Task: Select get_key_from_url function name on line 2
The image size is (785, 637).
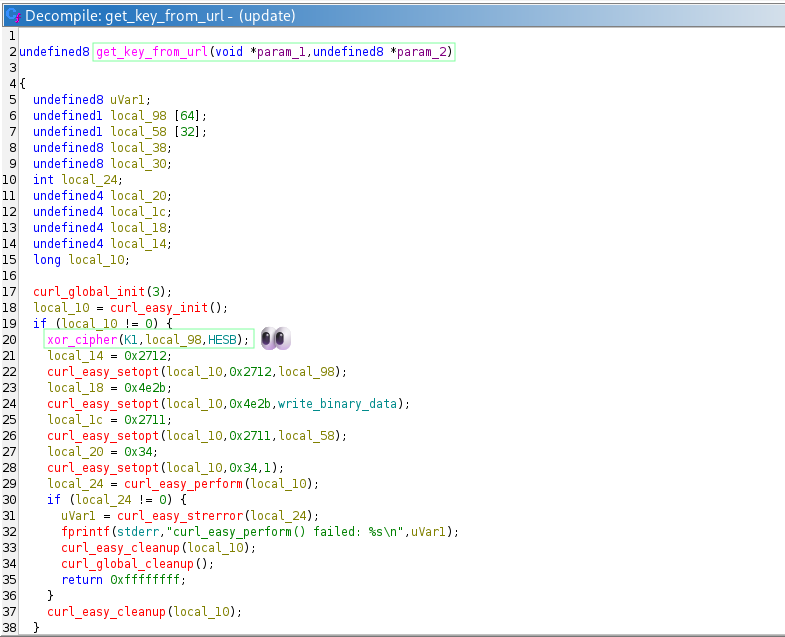Action: 152,52
